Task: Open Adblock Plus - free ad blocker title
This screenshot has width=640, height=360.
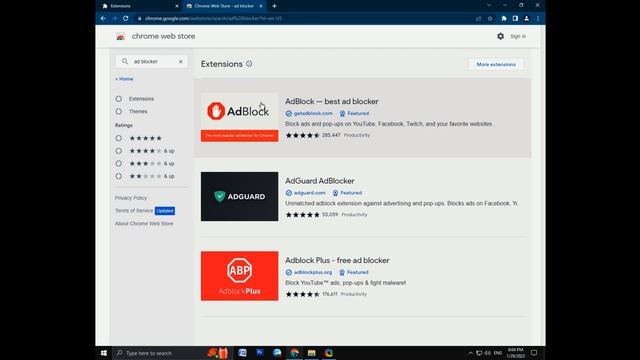Action: 337,260
